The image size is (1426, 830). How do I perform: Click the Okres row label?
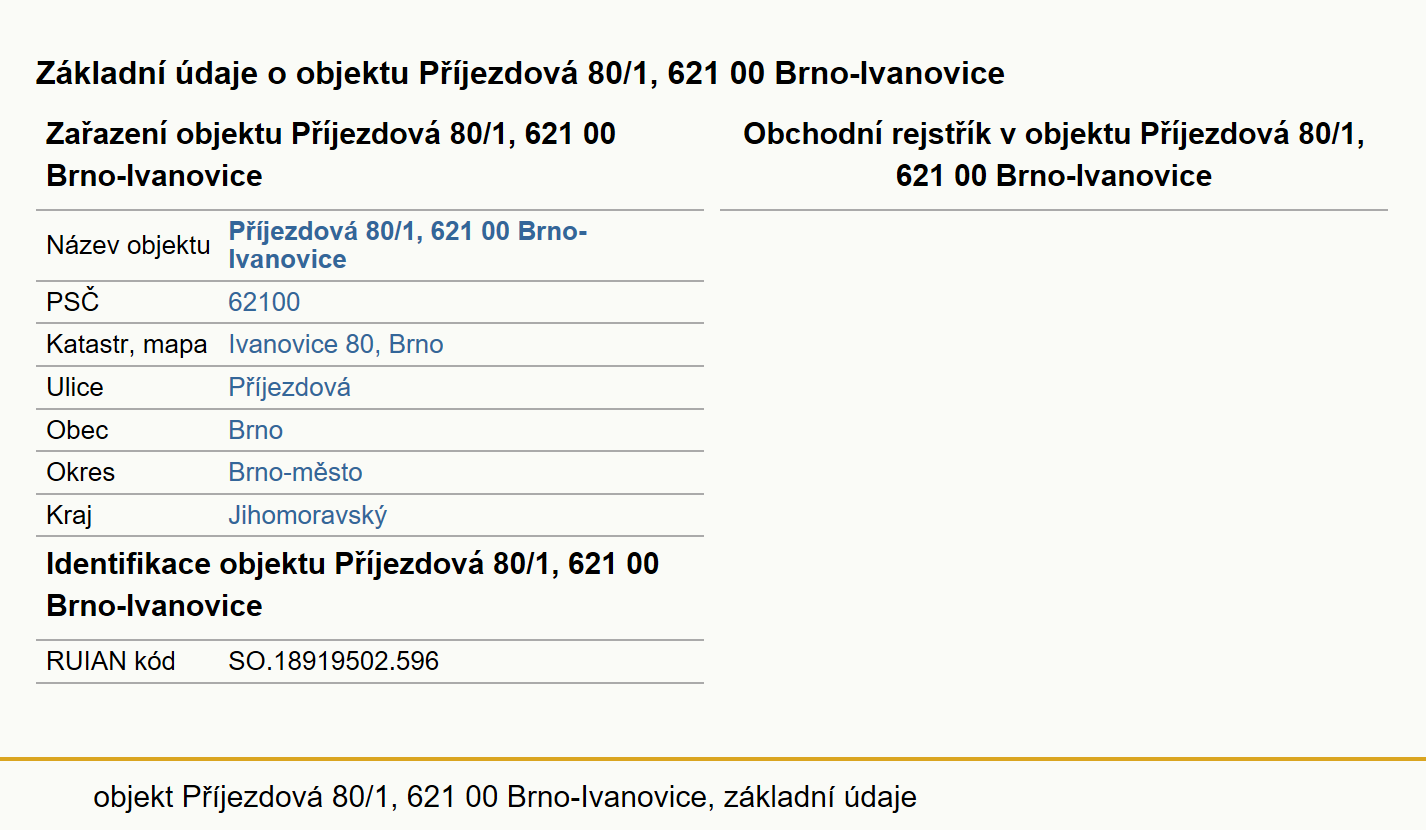click(x=81, y=472)
